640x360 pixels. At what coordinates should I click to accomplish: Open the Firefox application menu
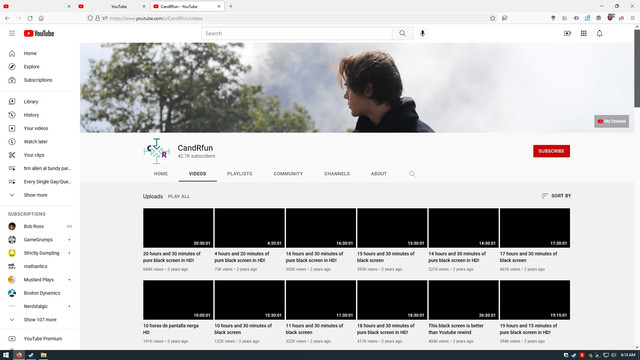point(633,18)
